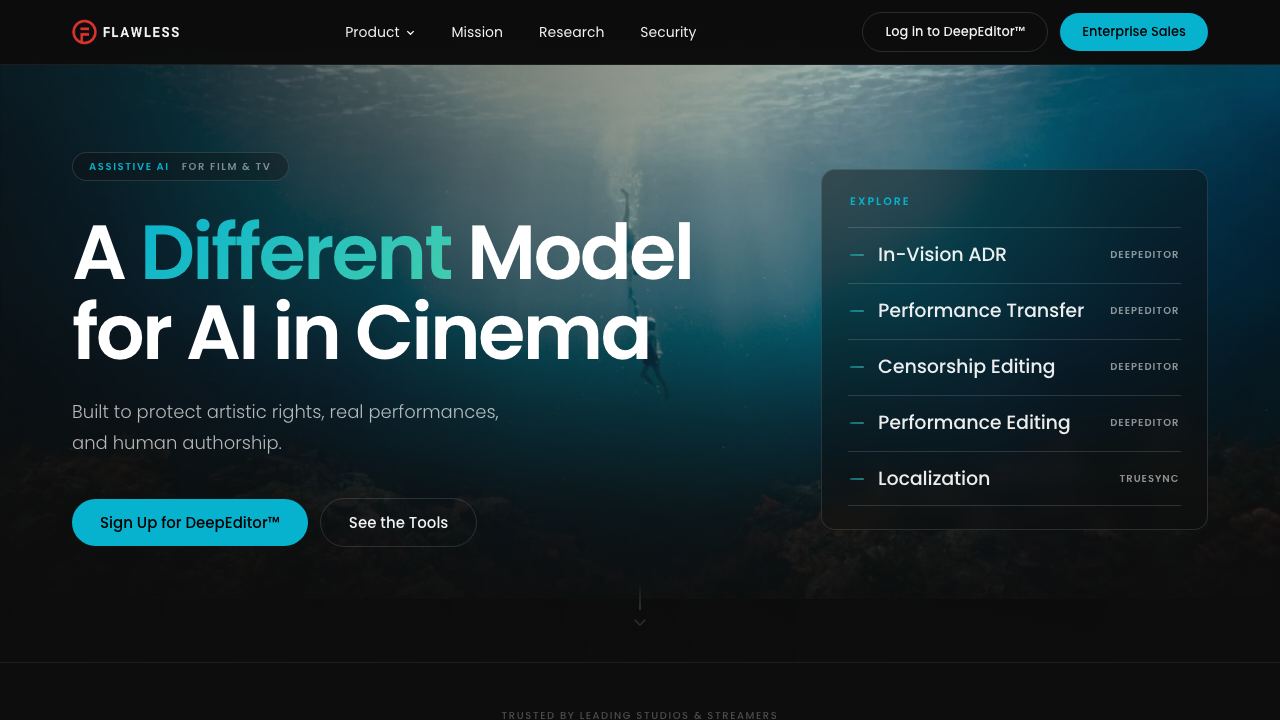Choose Performance Editing from Explore
1280x720 pixels.
tap(1014, 423)
